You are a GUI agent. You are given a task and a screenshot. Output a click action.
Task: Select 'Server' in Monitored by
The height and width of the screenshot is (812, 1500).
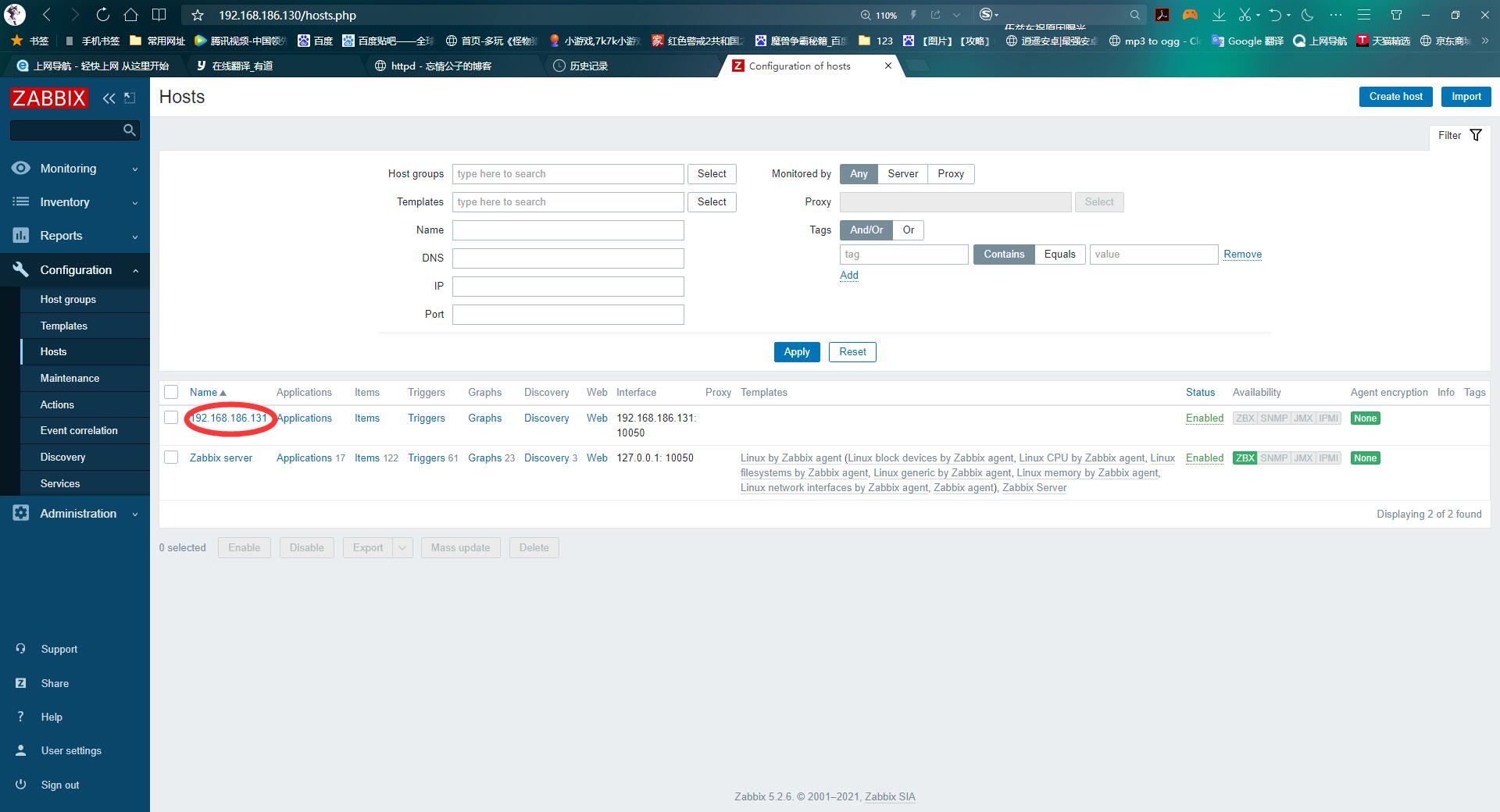902,174
